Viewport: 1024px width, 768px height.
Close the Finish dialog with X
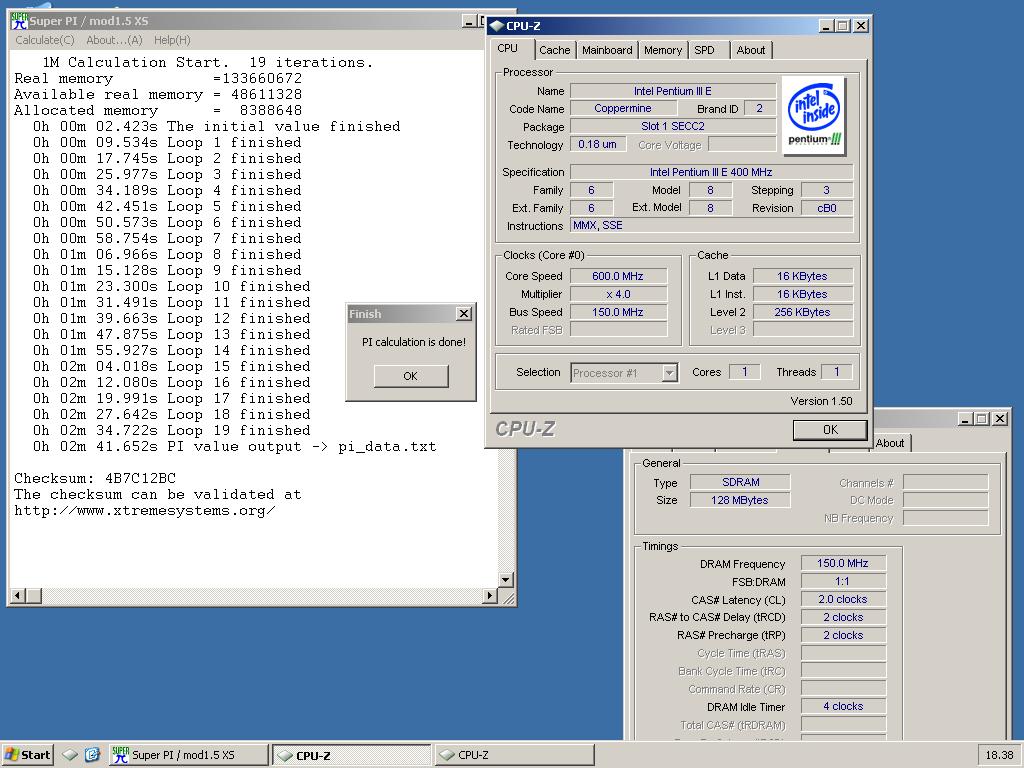pos(464,313)
